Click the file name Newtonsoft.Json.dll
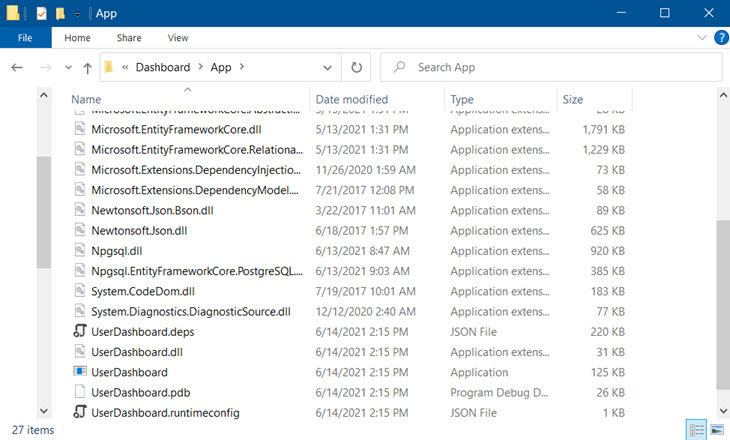 (139, 230)
